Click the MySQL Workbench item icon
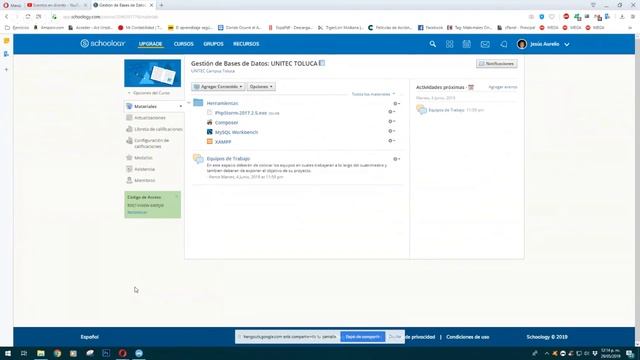Viewport: 640px width, 360px height. [x=209, y=132]
